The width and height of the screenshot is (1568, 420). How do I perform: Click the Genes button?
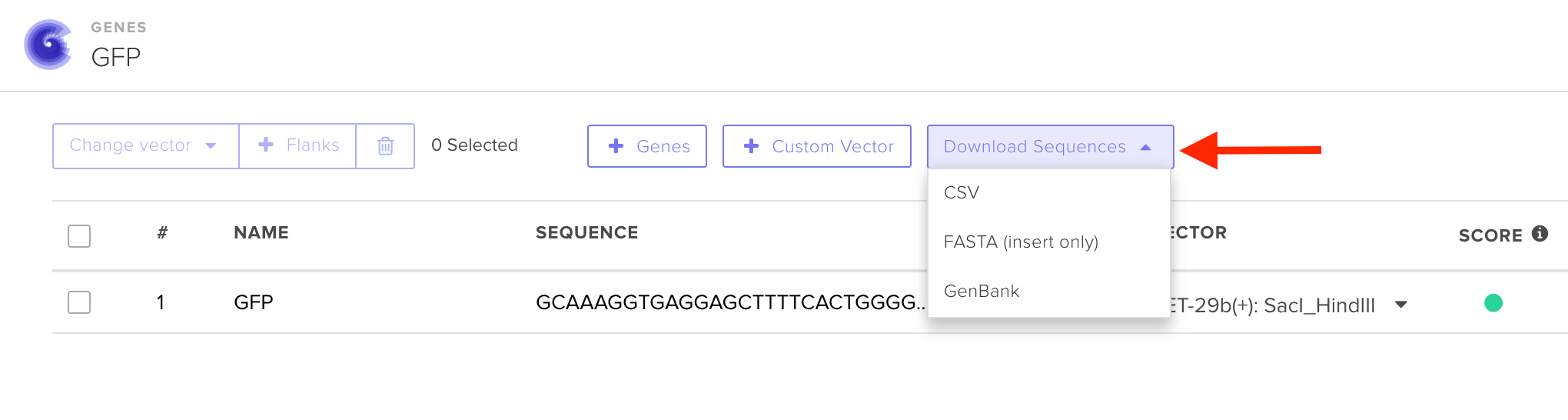click(x=647, y=146)
